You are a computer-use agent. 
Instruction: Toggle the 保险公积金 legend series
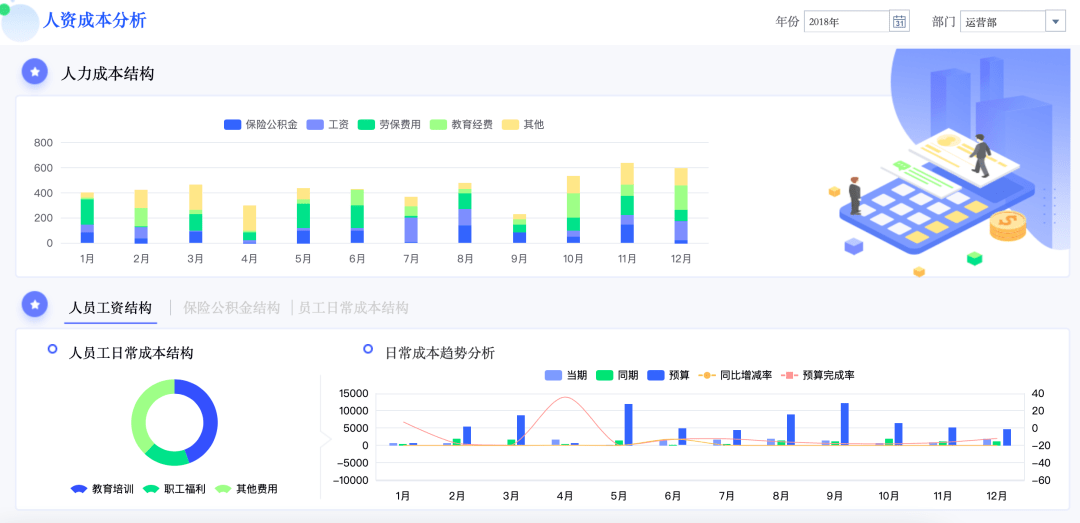(x=260, y=125)
